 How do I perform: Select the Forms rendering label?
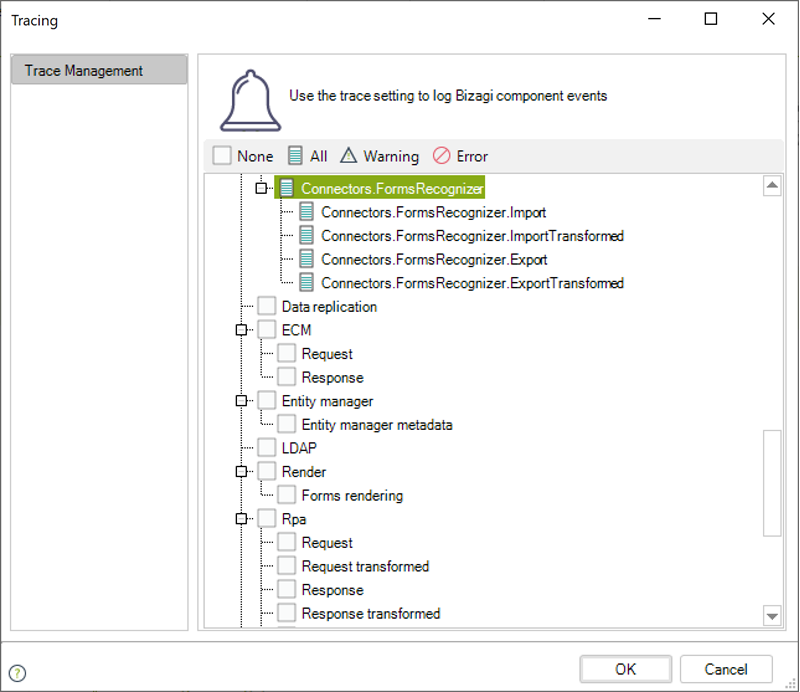click(x=352, y=496)
